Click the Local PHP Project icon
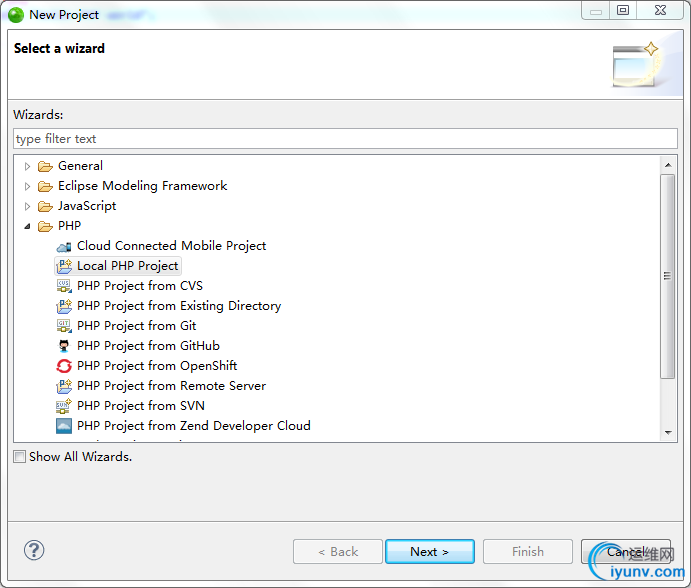The width and height of the screenshot is (691, 588). (x=64, y=266)
